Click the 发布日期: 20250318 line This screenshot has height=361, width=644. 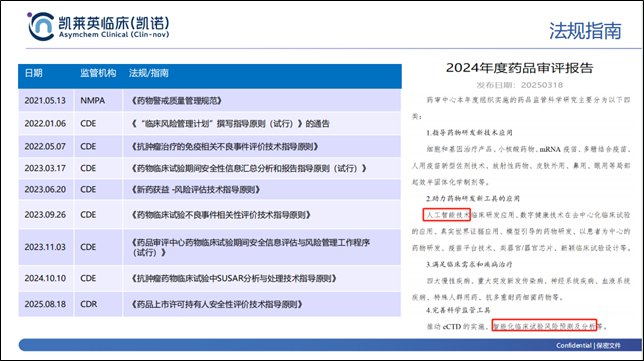click(520, 85)
